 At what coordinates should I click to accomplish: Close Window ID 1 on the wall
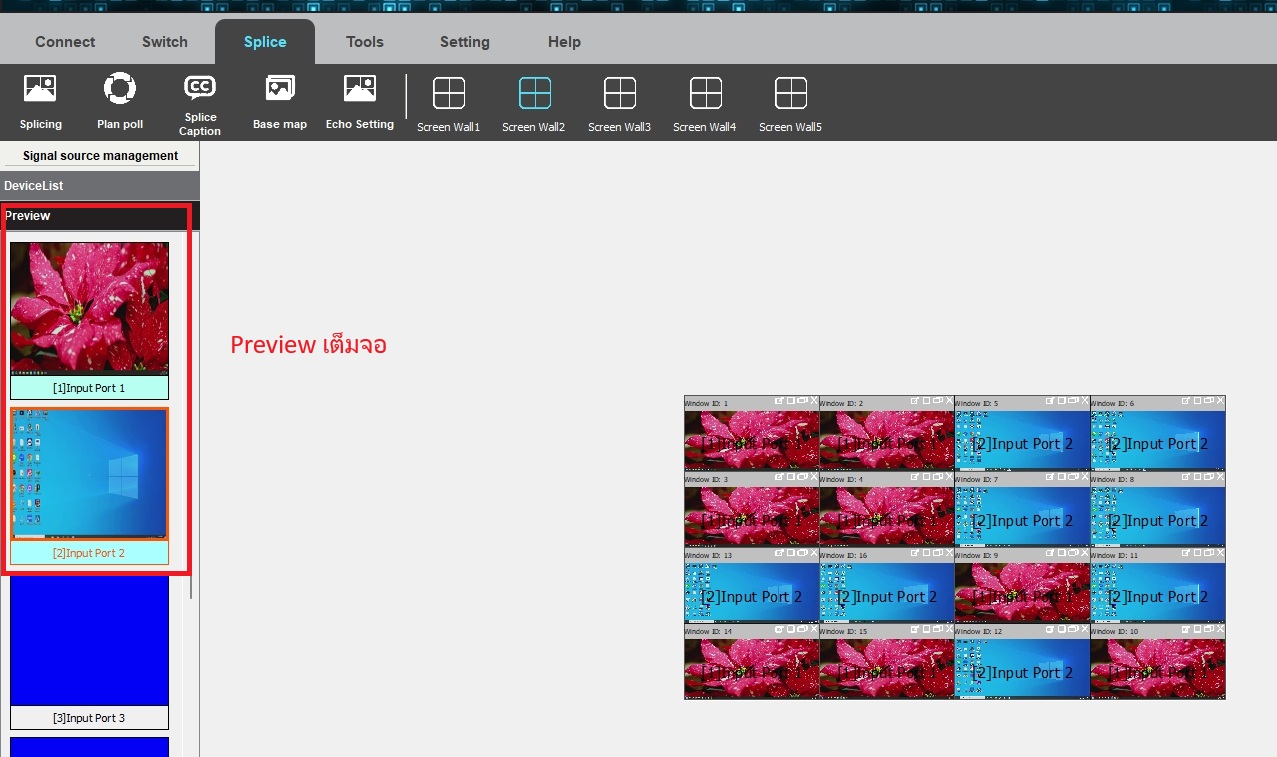[814, 402]
